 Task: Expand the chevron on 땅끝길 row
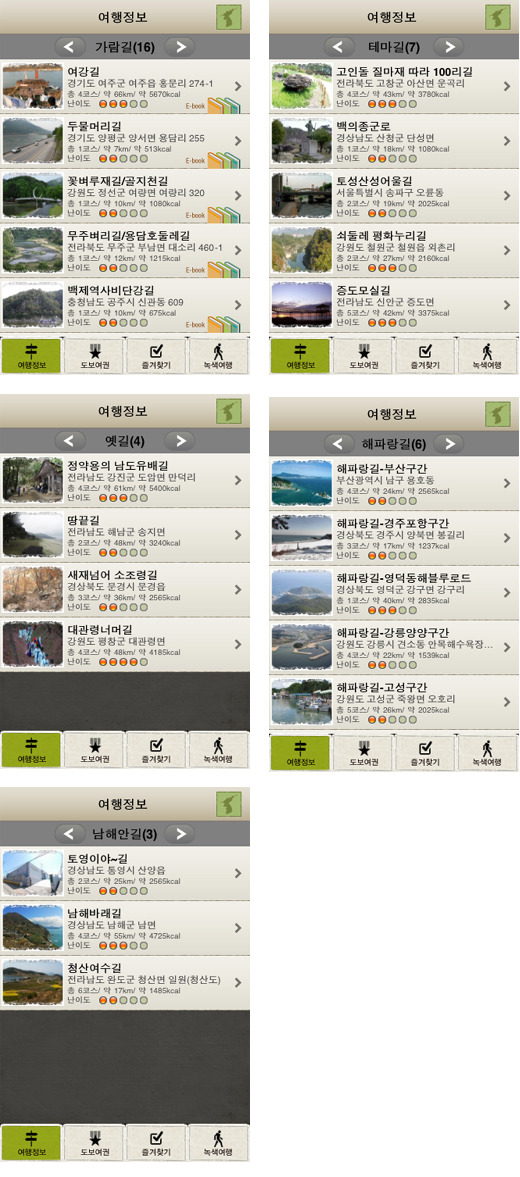coord(238,534)
